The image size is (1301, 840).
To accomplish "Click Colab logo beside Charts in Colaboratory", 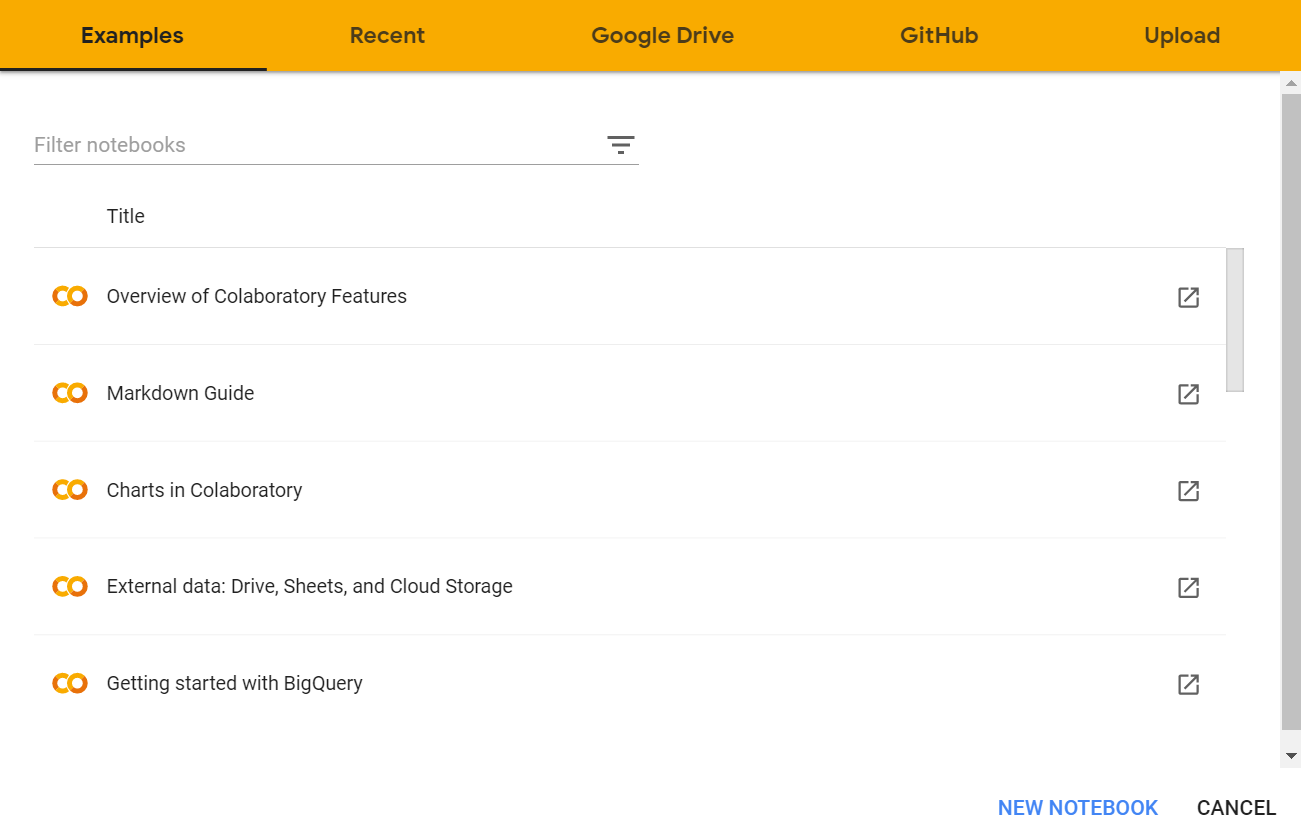I will pos(70,490).
